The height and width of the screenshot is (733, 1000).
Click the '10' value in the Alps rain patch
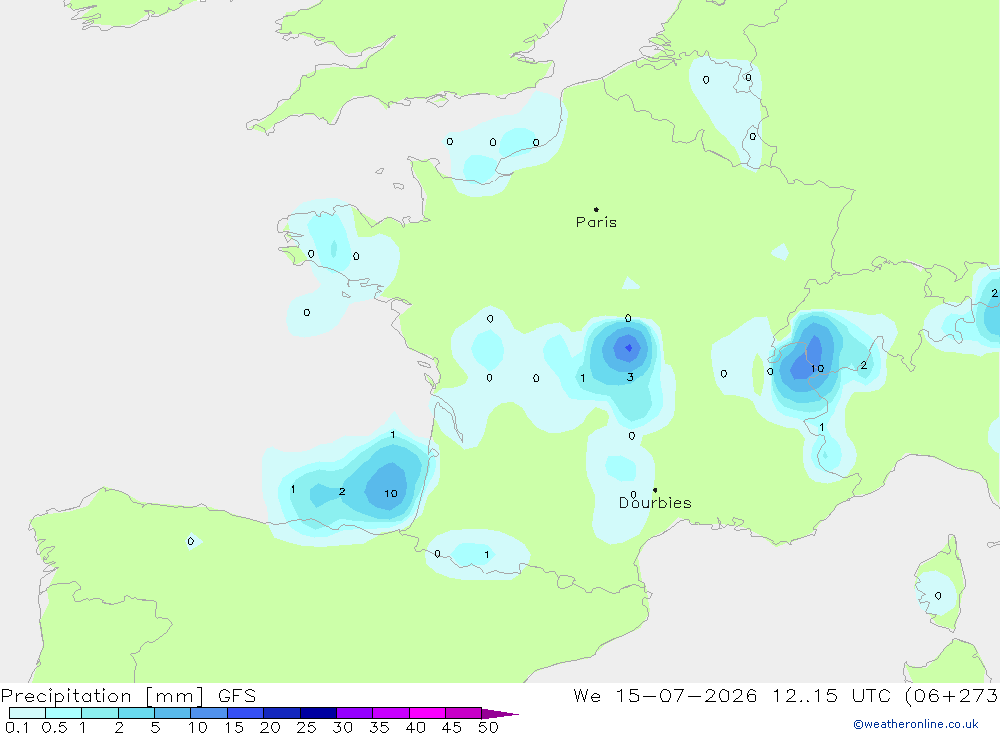coord(818,368)
